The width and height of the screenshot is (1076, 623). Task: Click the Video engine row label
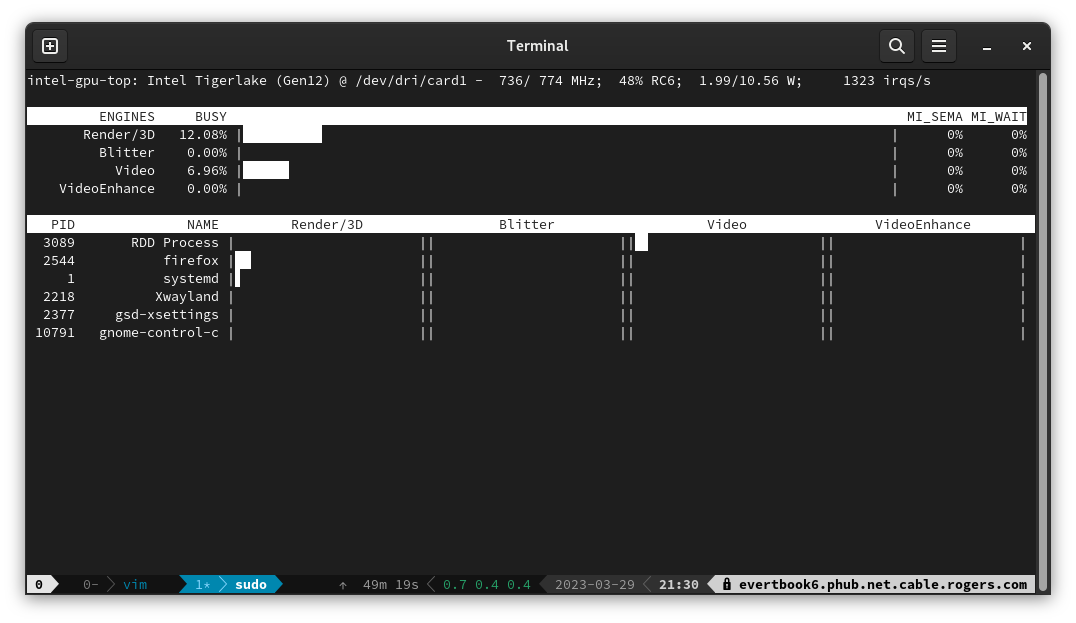[x=134, y=170]
